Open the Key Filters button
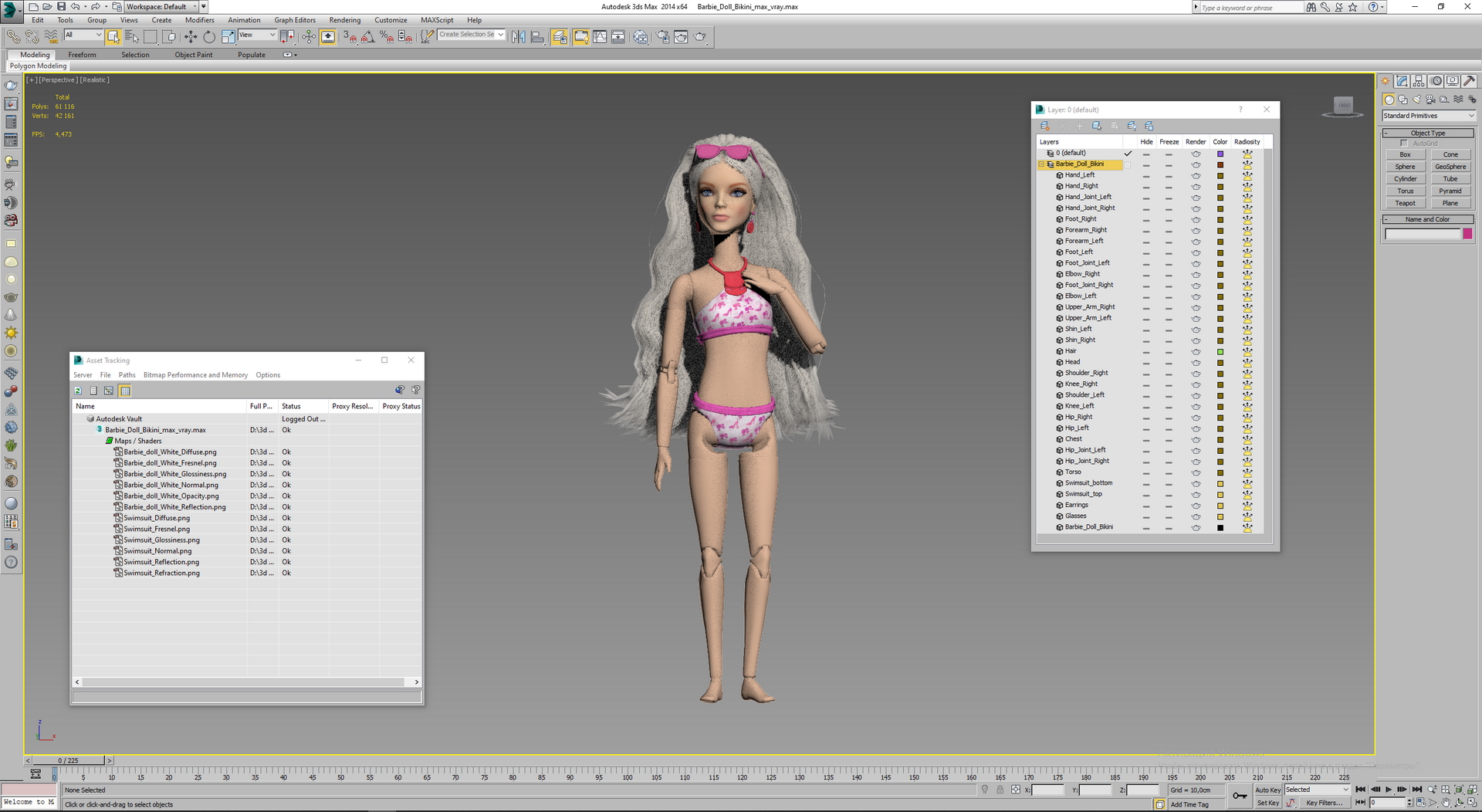The image size is (1482, 812). point(1325,803)
